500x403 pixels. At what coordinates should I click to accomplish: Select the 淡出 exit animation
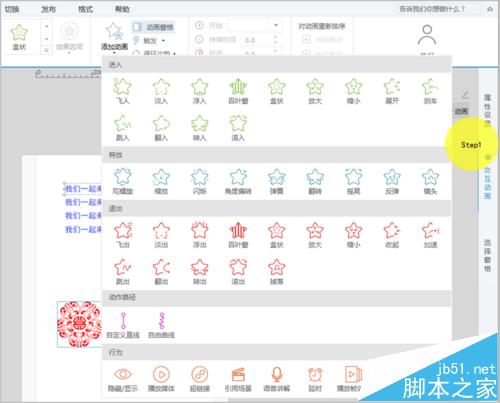click(161, 235)
